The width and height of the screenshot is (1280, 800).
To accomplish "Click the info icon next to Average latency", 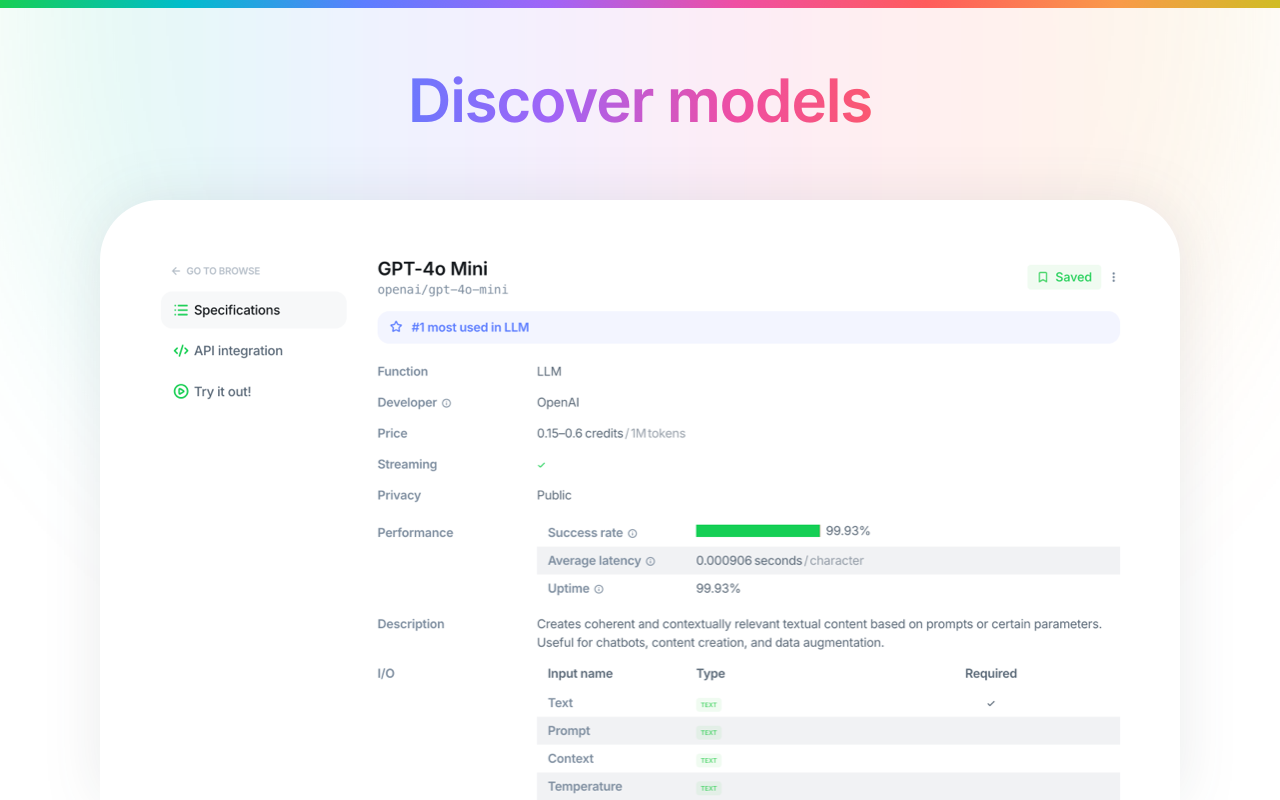I will [650, 561].
